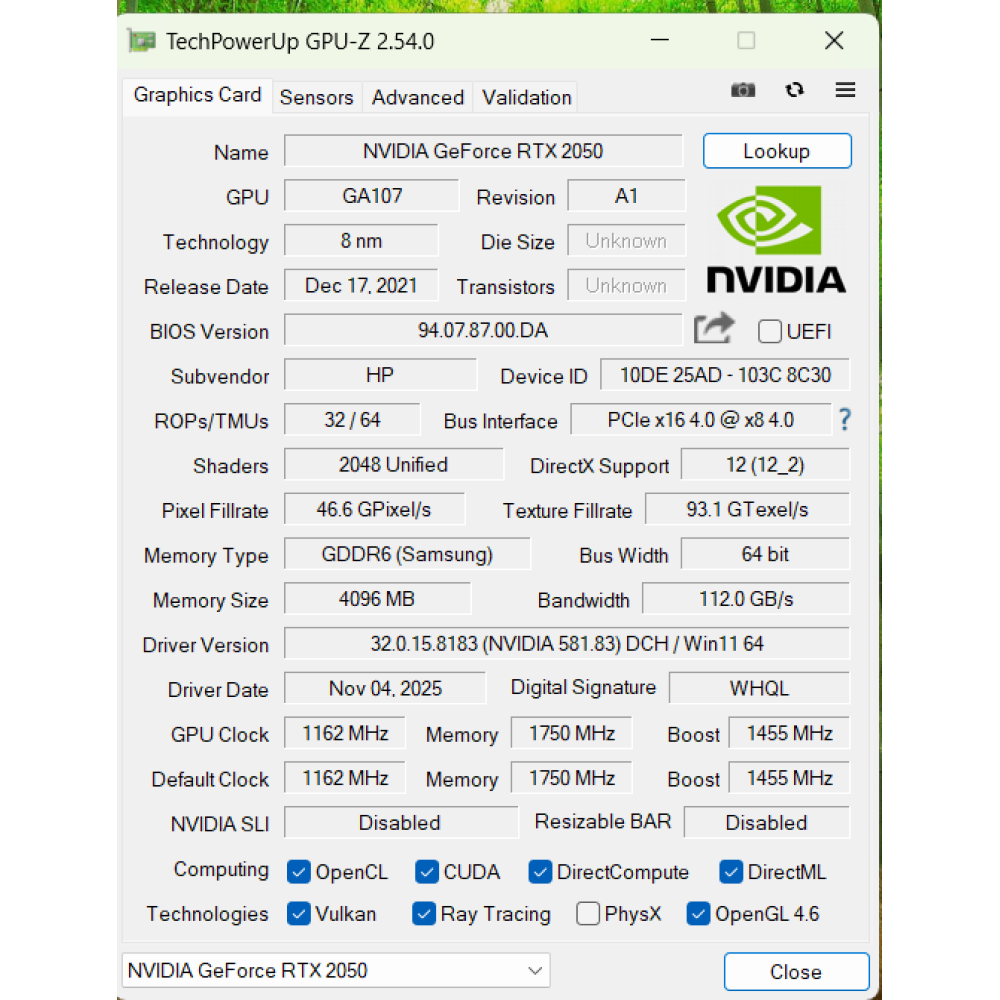
Task: Click the Driver Version 32.0.15.8183 field
Action: click(x=567, y=643)
